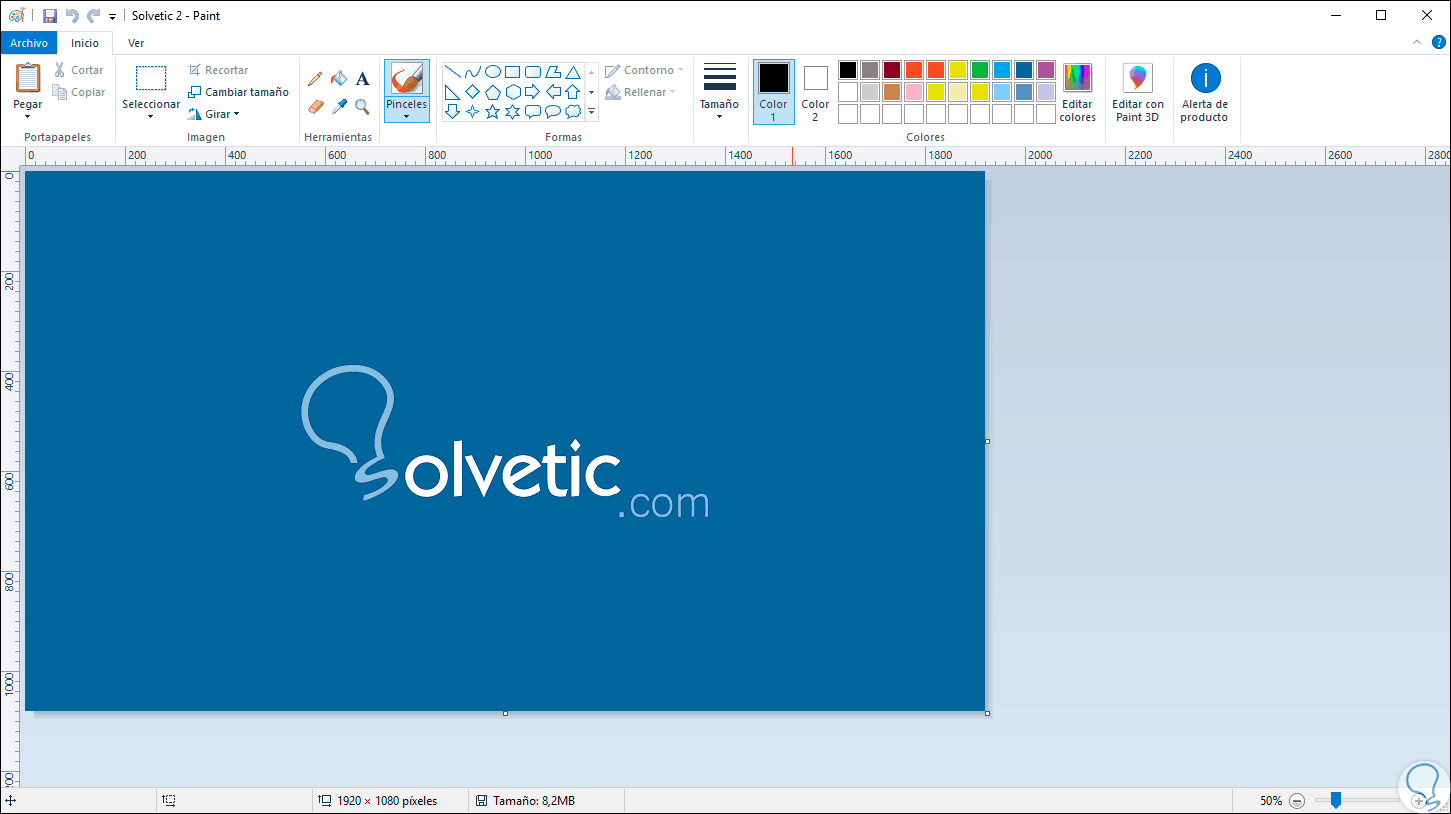Select the Diamond shape
The width and height of the screenshot is (1451, 814).
click(472, 92)
